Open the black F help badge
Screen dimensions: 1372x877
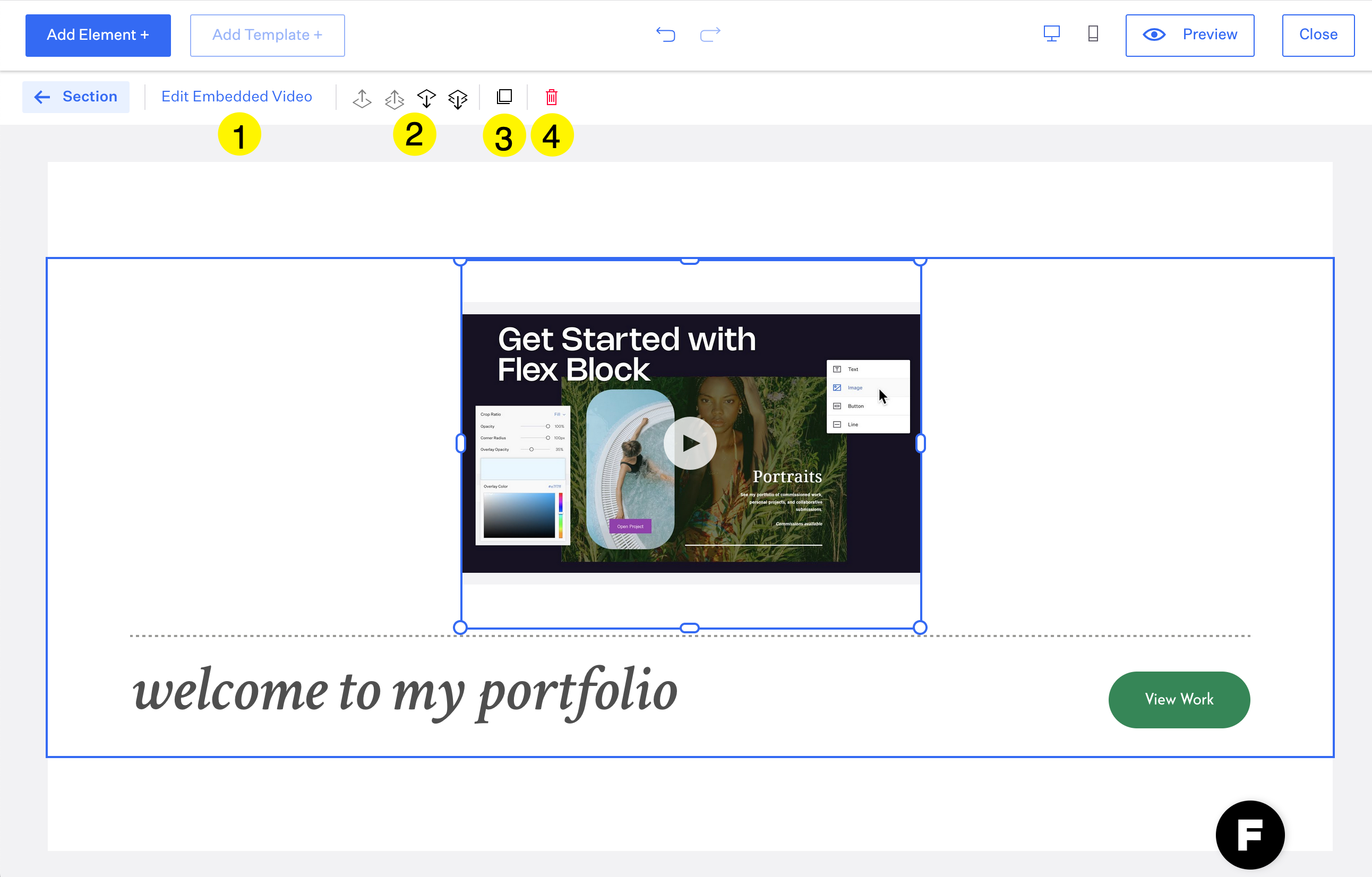pyautogui.click(x=1249, y=834)
